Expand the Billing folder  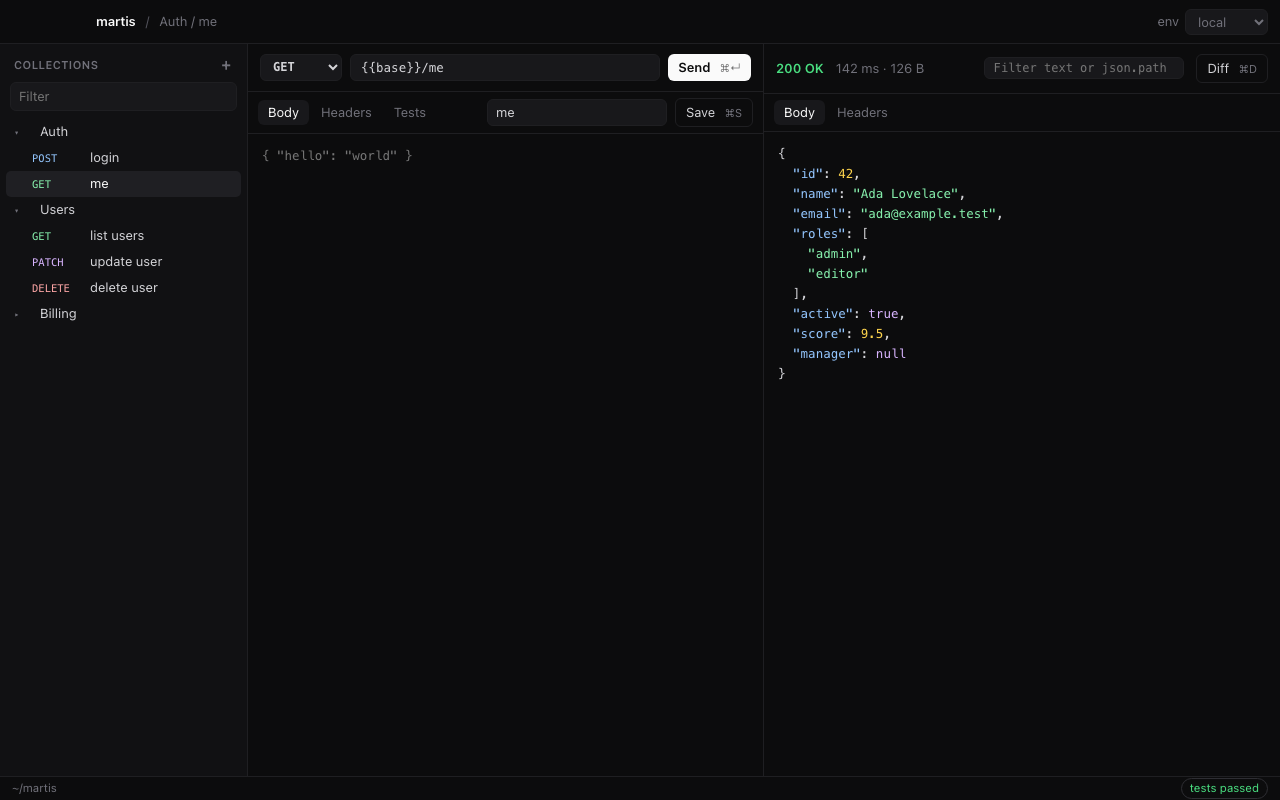(16, 314)
